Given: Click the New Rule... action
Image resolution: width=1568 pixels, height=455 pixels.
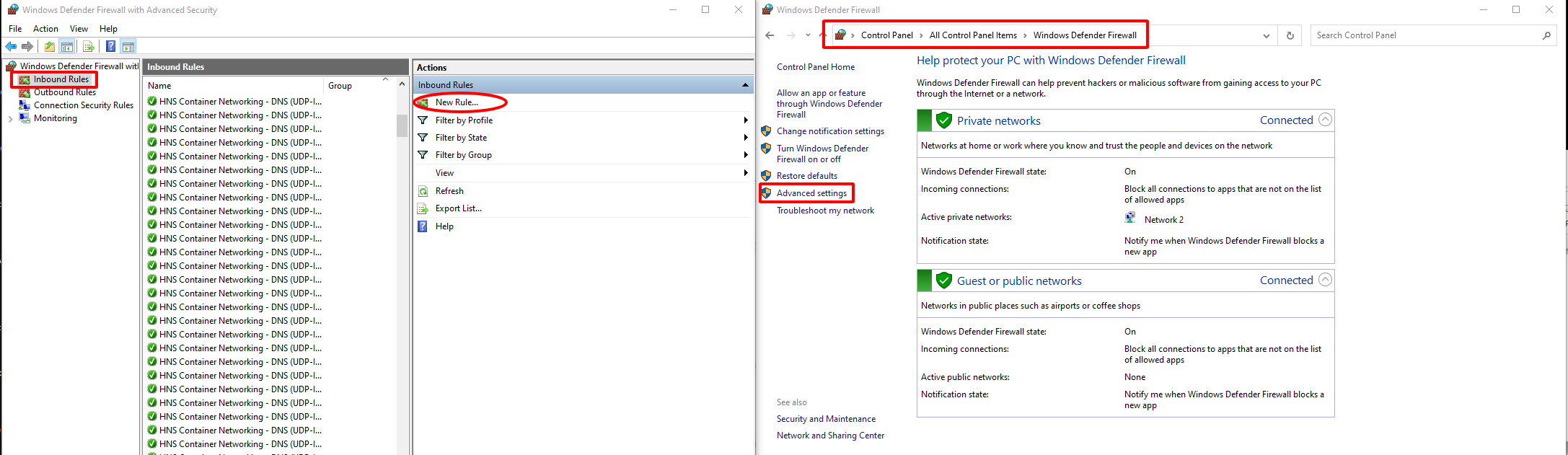Looking at the screenshot, I should 457,102.
